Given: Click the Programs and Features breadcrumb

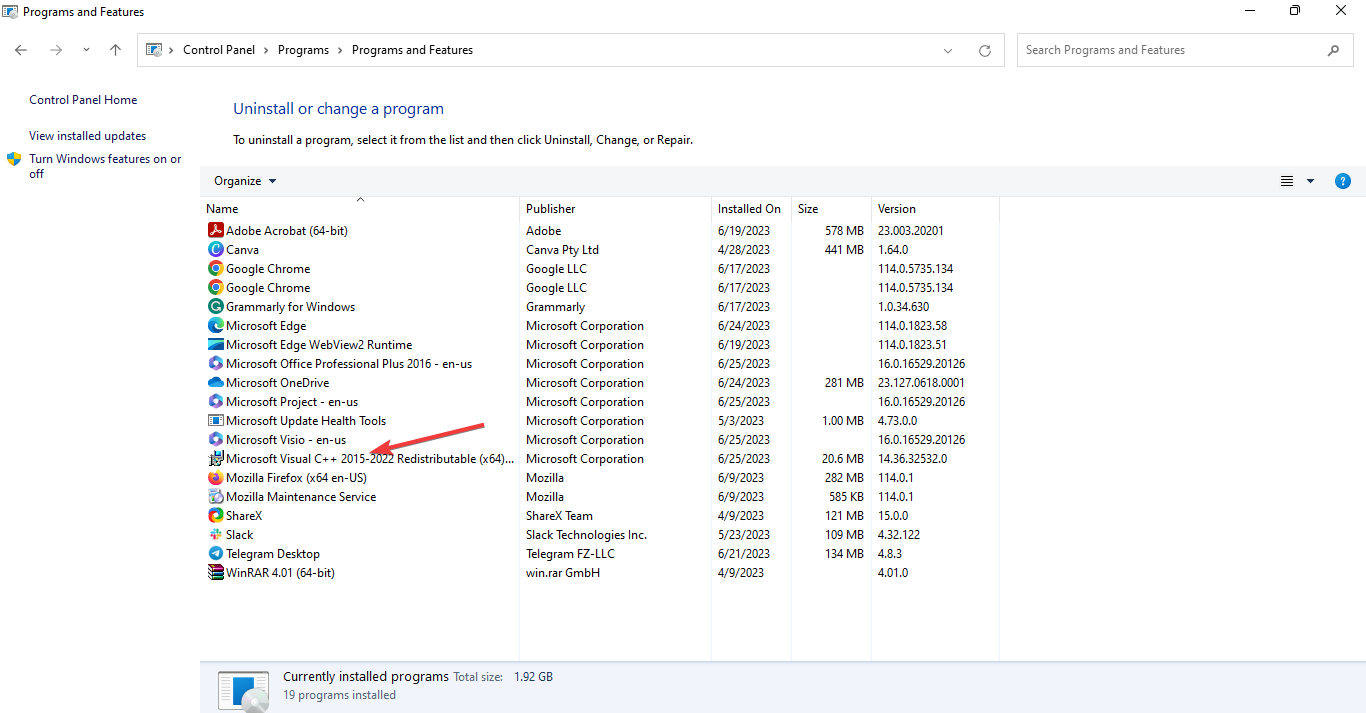Looking at the screenshot, I should tap(412, 50).
